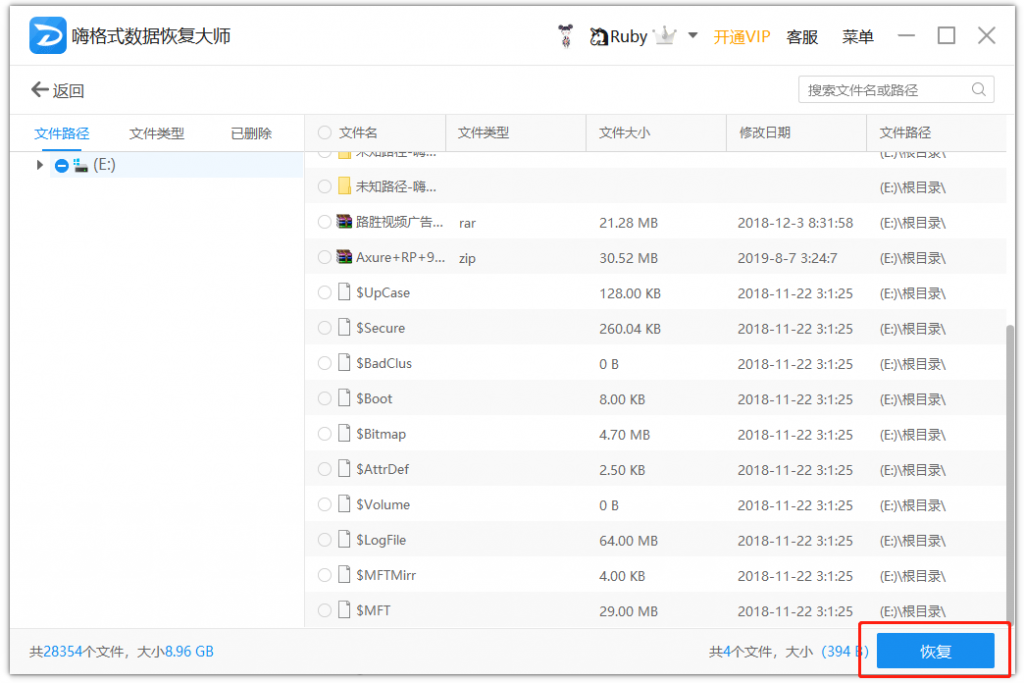Image resolution: width=1024 pixels, height=683 pixels.
Task: Expand the (E:) drive tree node
Action: point(39,165)
